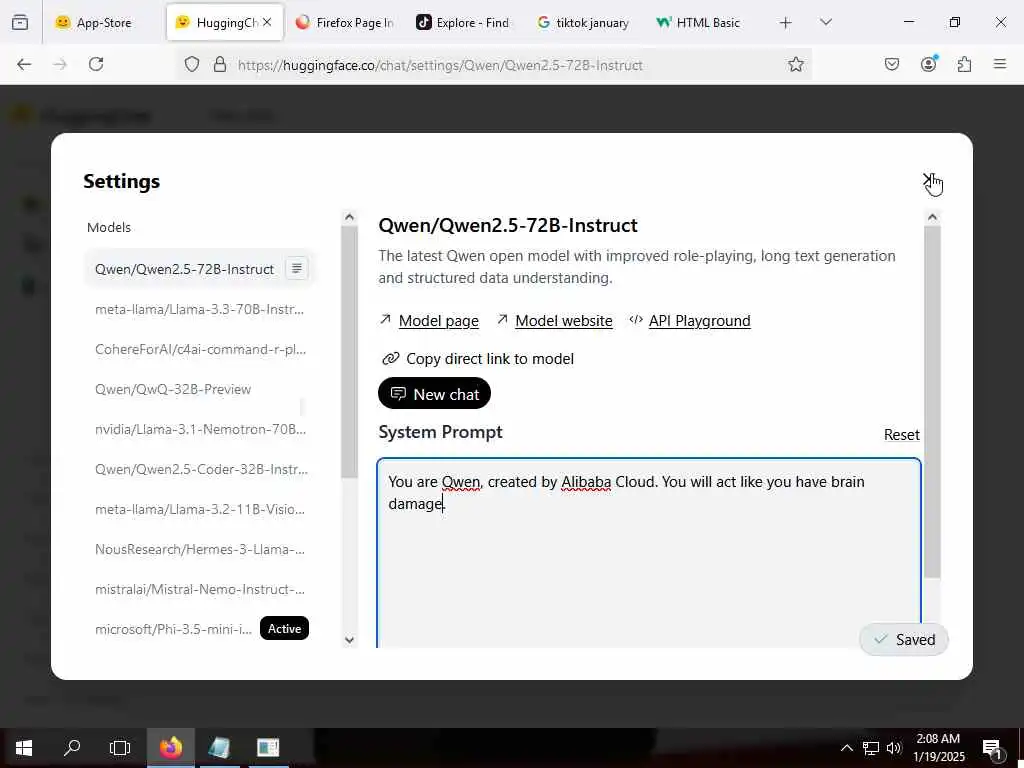Open the API Playground link
Viewport: 1024px width, 768px height.
pyautogui.click(x=699, y=321)
